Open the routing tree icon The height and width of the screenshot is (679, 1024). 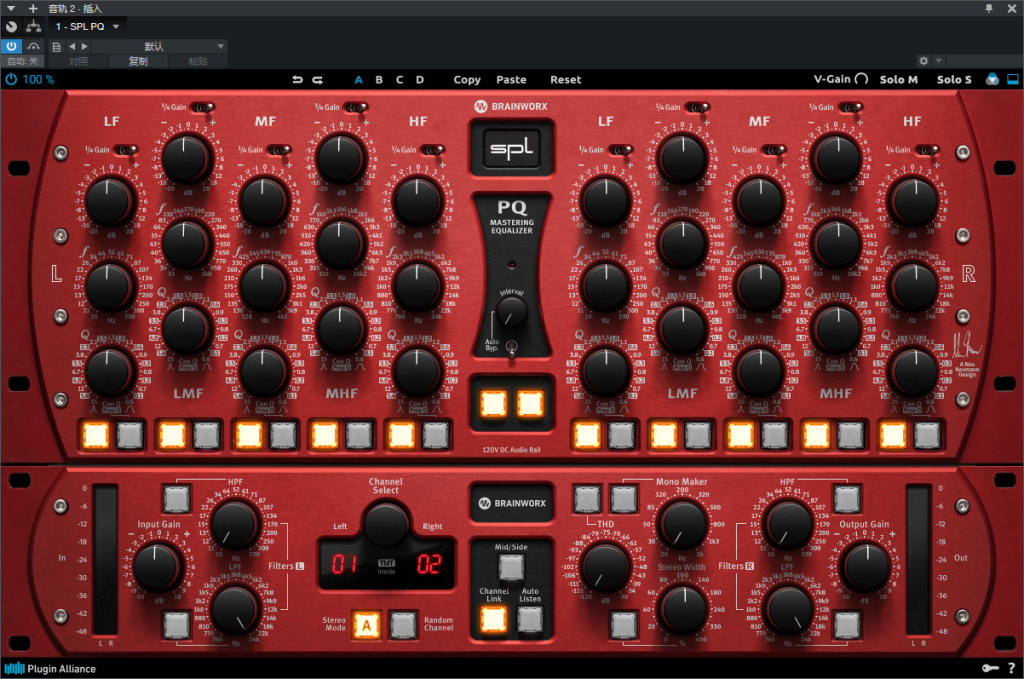coord(33,27)
